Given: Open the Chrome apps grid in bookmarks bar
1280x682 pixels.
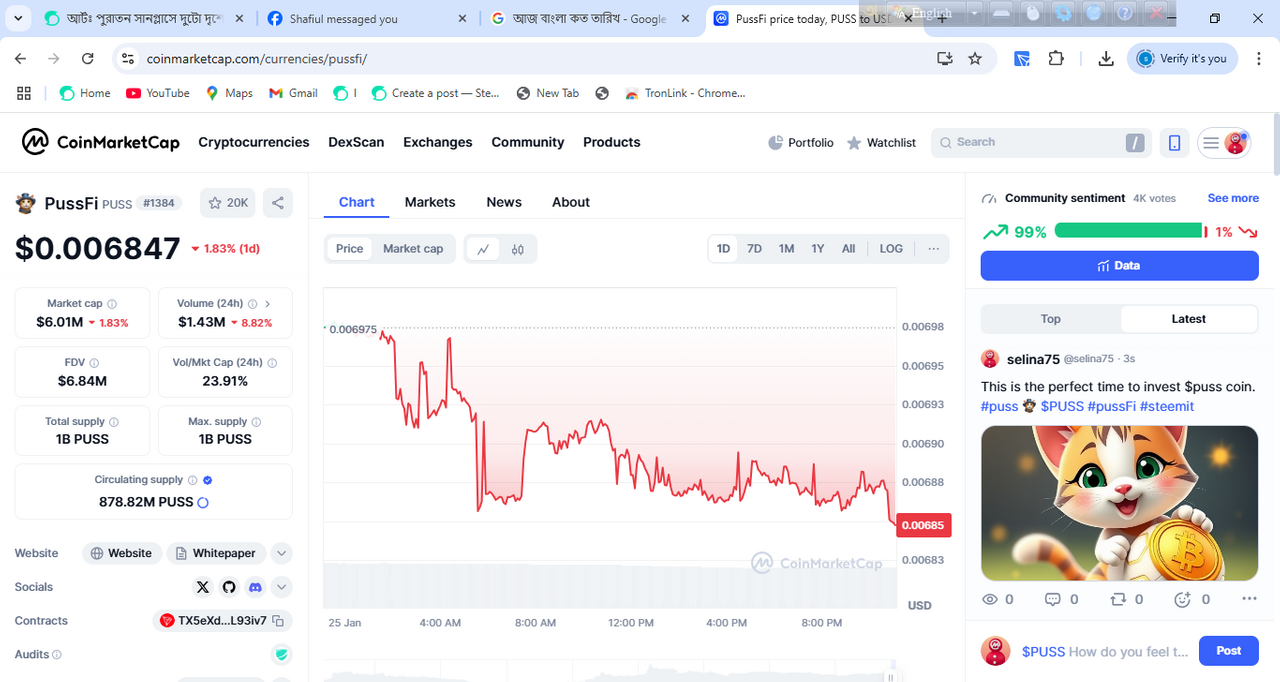Looking at the screenshot, I should 24,93.
